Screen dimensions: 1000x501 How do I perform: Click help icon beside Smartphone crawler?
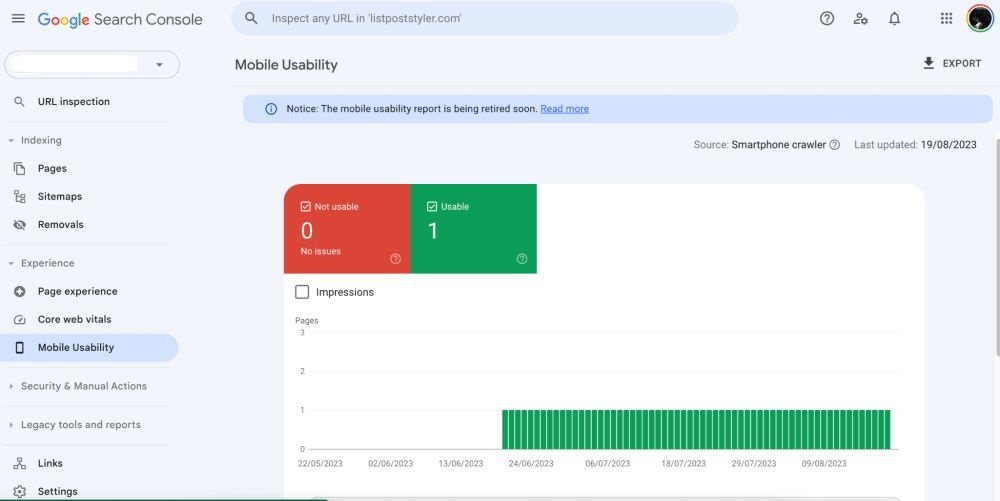834,145
